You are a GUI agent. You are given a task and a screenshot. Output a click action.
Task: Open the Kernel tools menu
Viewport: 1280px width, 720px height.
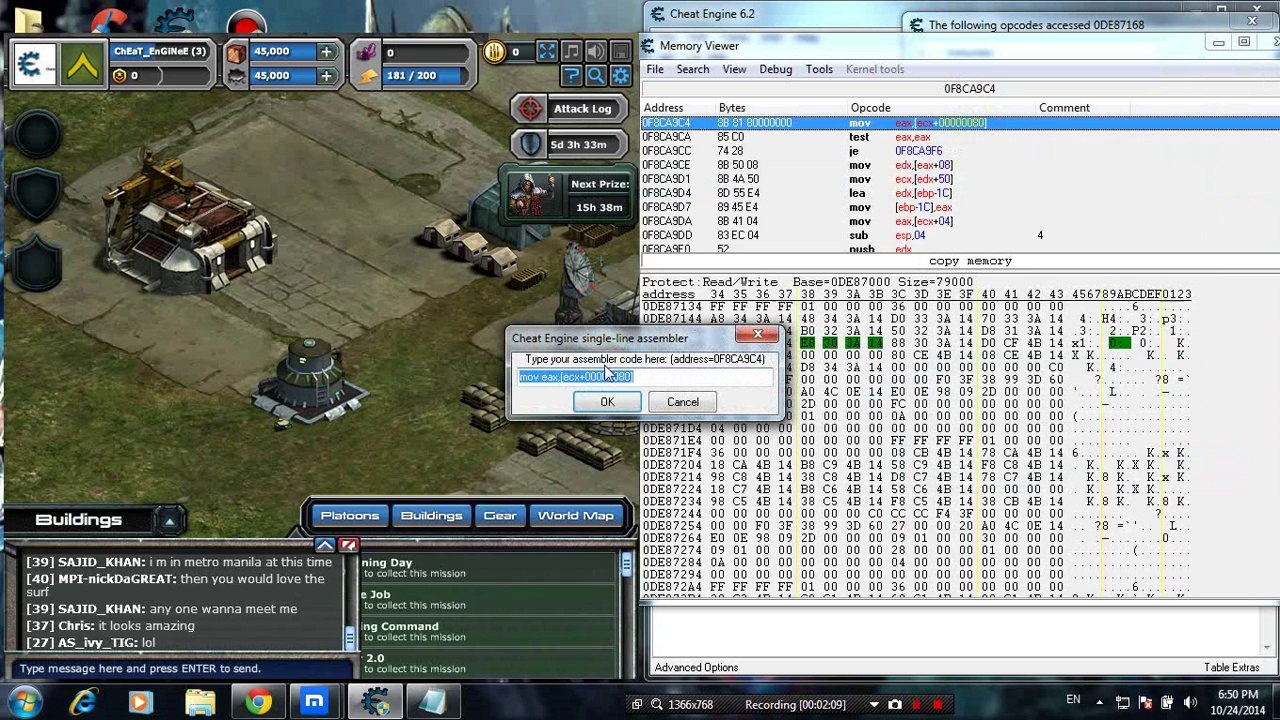click(x=875, y=69)
